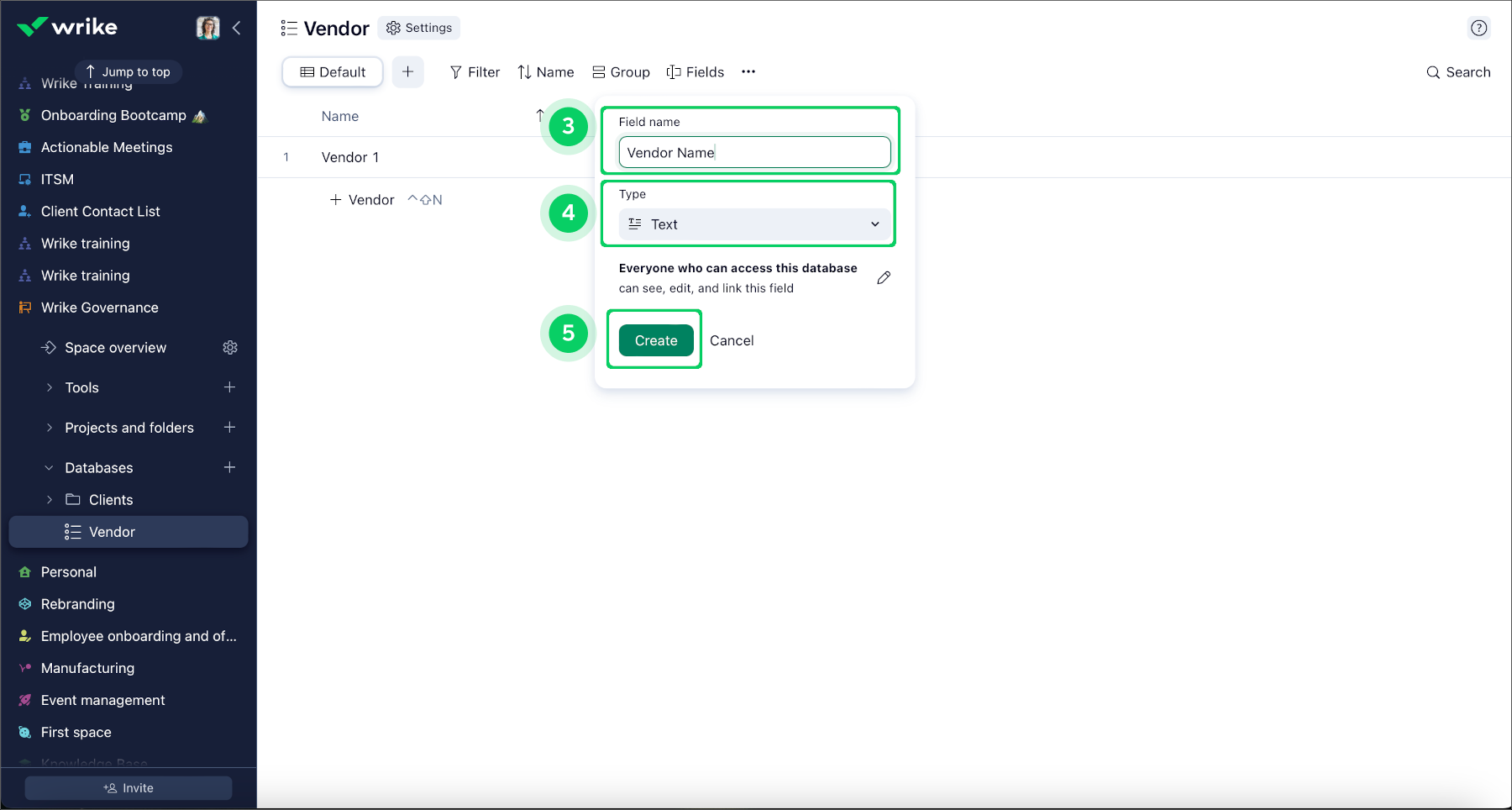Click the Create button
Image resolution: width=1512 pixels, height=810 pixels.
[654, 339]
